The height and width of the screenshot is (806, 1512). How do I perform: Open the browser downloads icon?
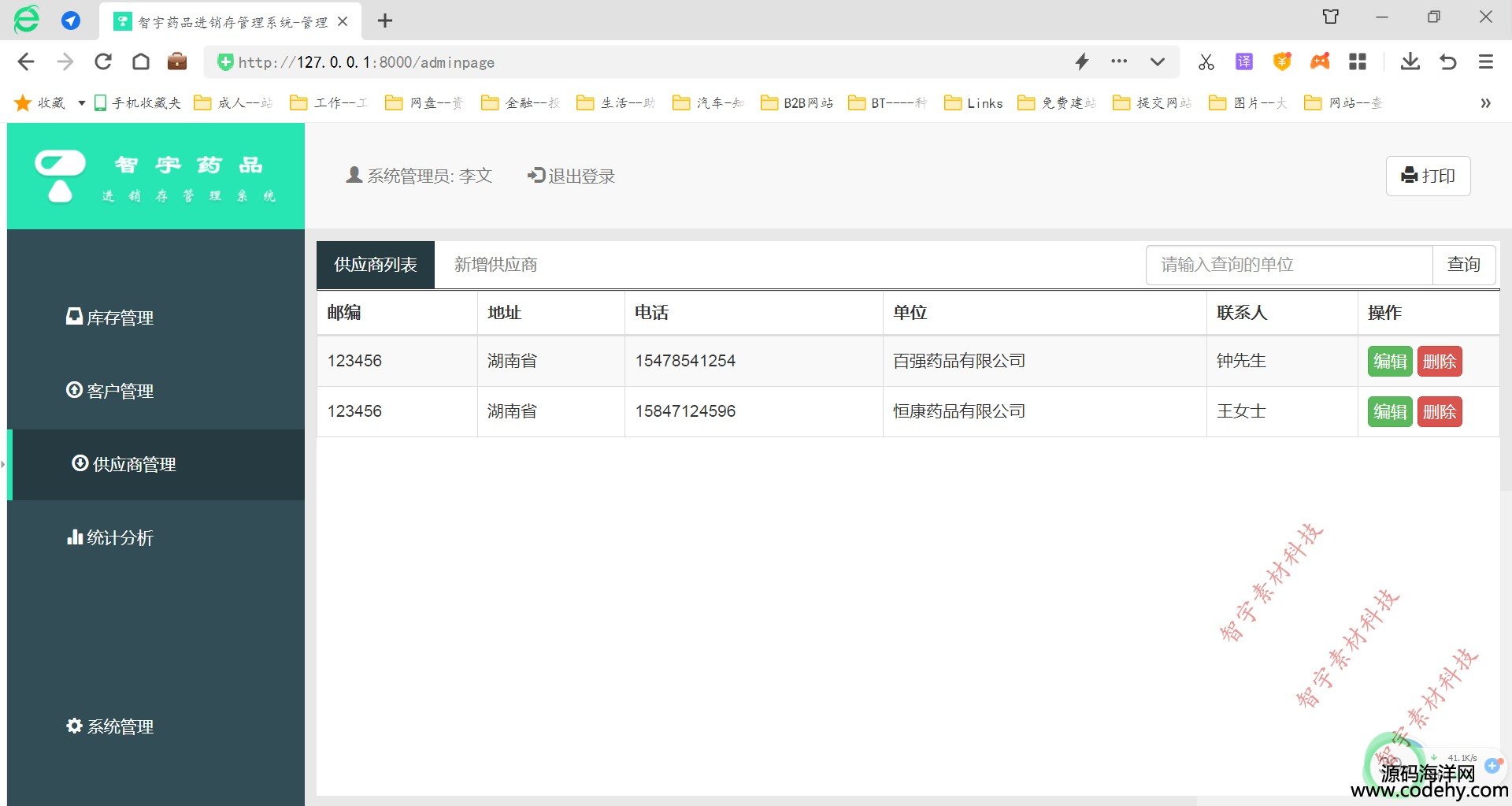click(x=1410, y=61)
